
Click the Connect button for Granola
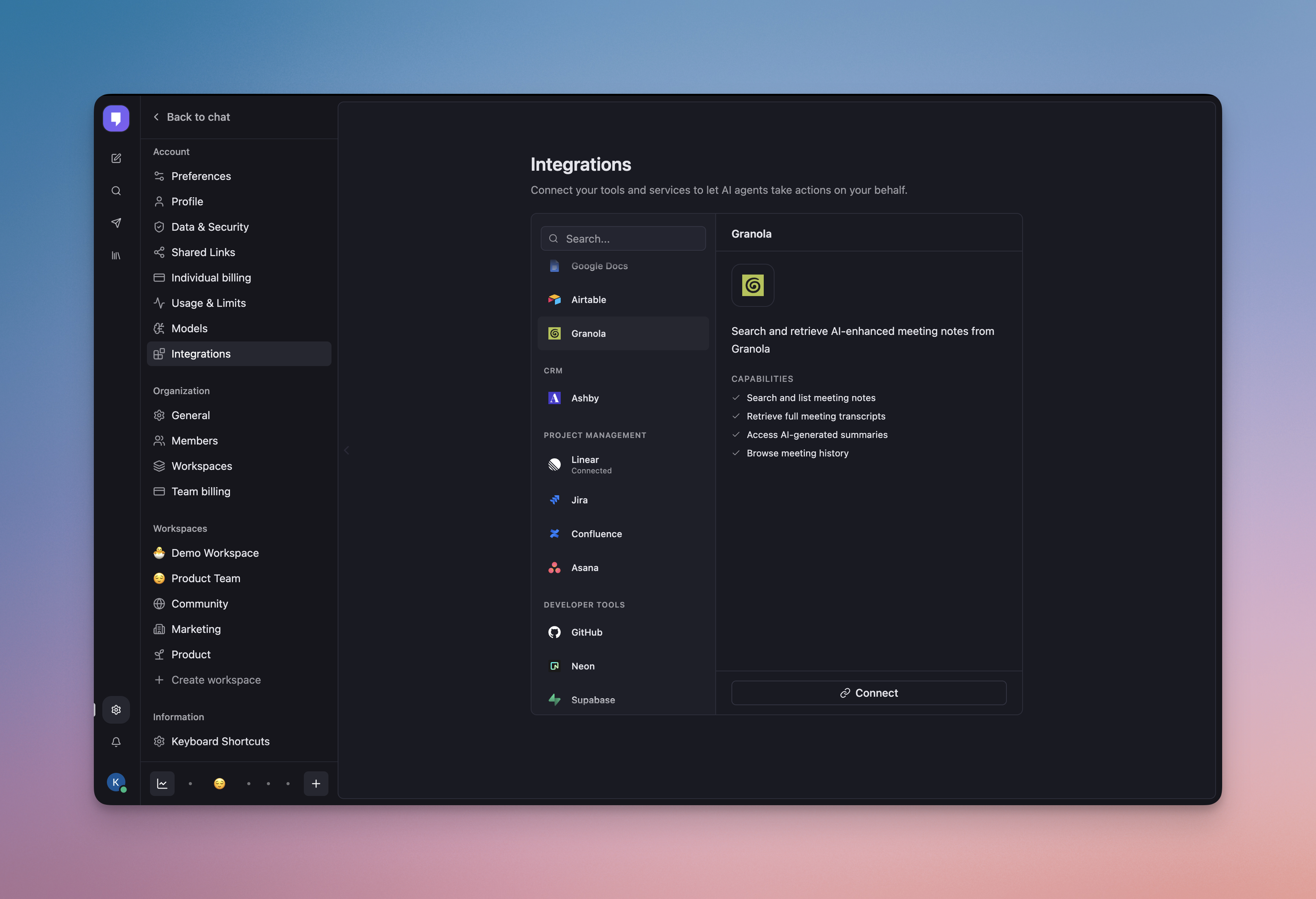[x=869, y=693]
